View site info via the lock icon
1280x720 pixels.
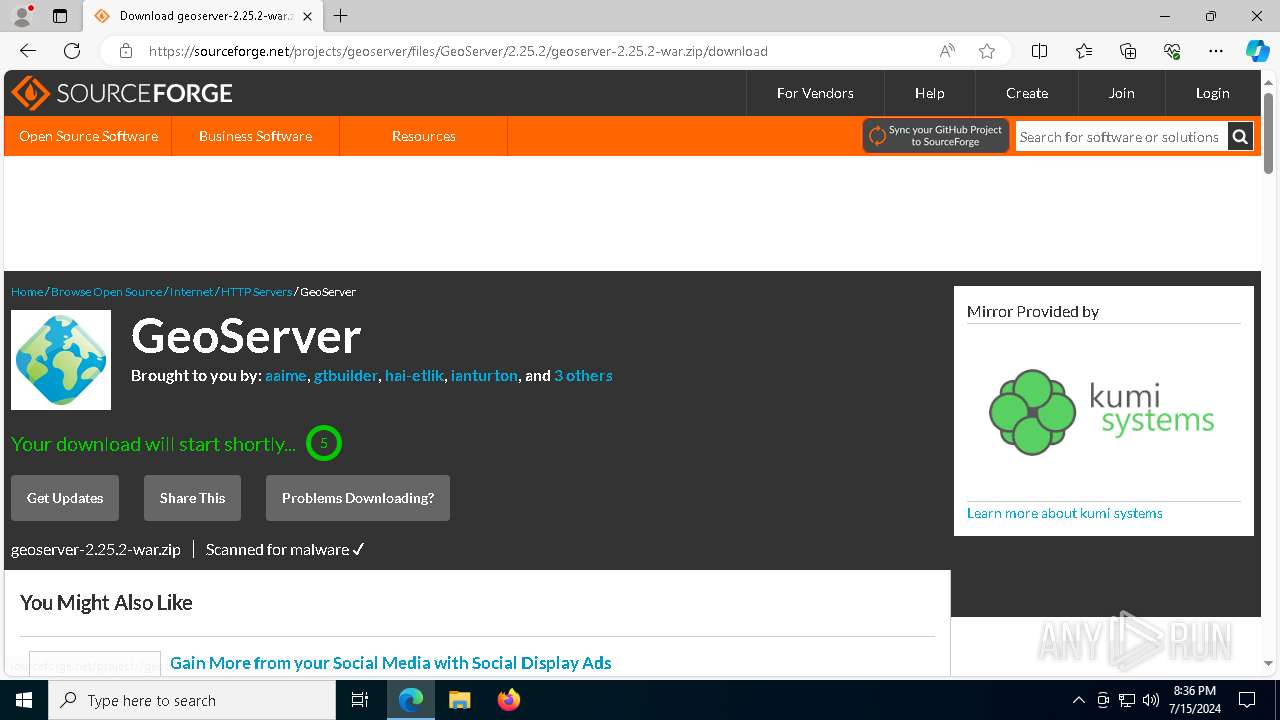126,51
